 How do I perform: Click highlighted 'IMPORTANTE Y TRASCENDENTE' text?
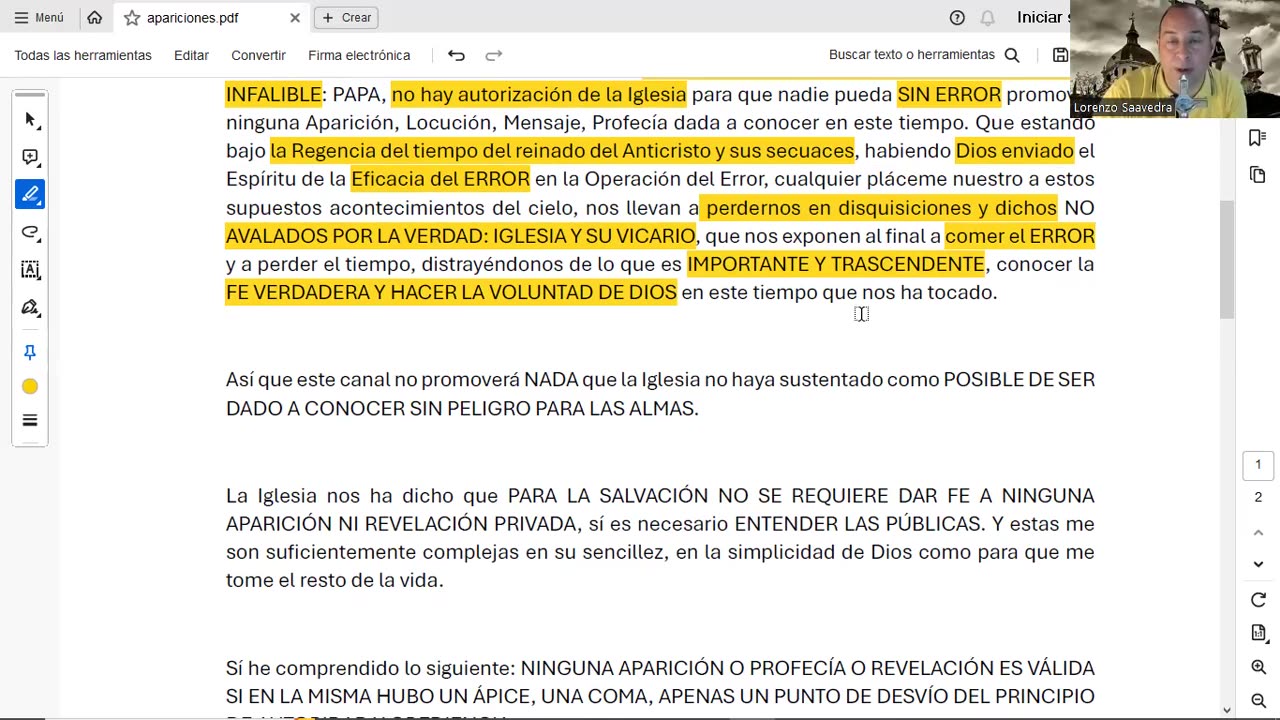pos(836,264)
